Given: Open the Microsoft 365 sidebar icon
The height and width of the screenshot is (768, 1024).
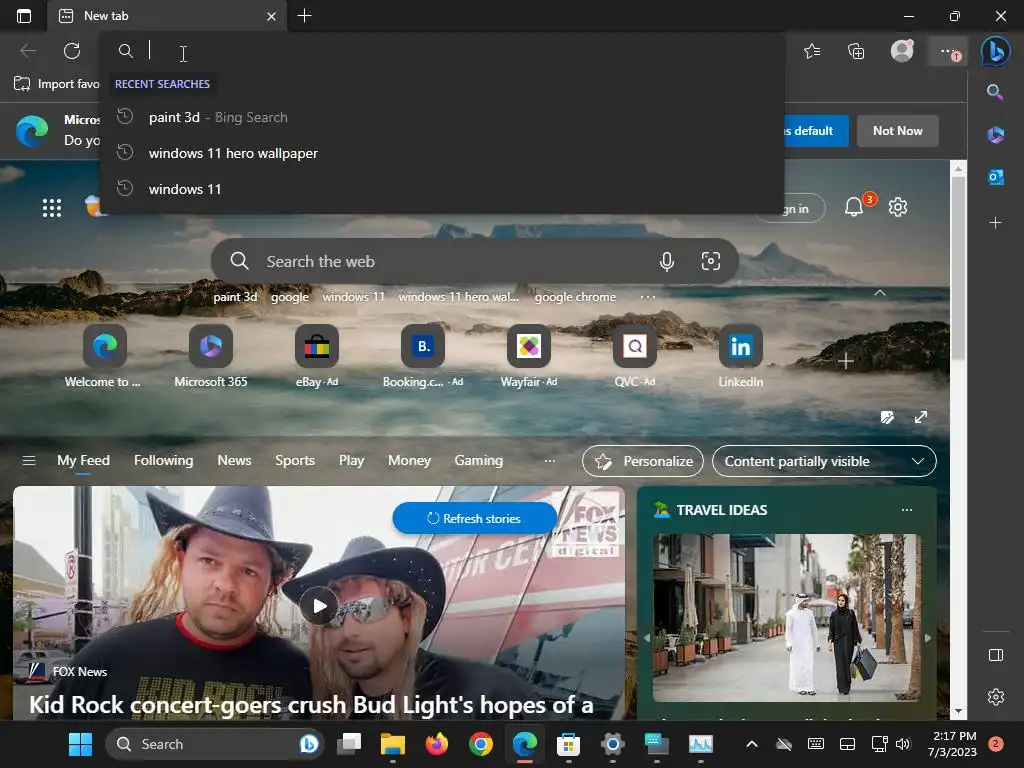Looking at the screenshot, I should click(995, 135).
